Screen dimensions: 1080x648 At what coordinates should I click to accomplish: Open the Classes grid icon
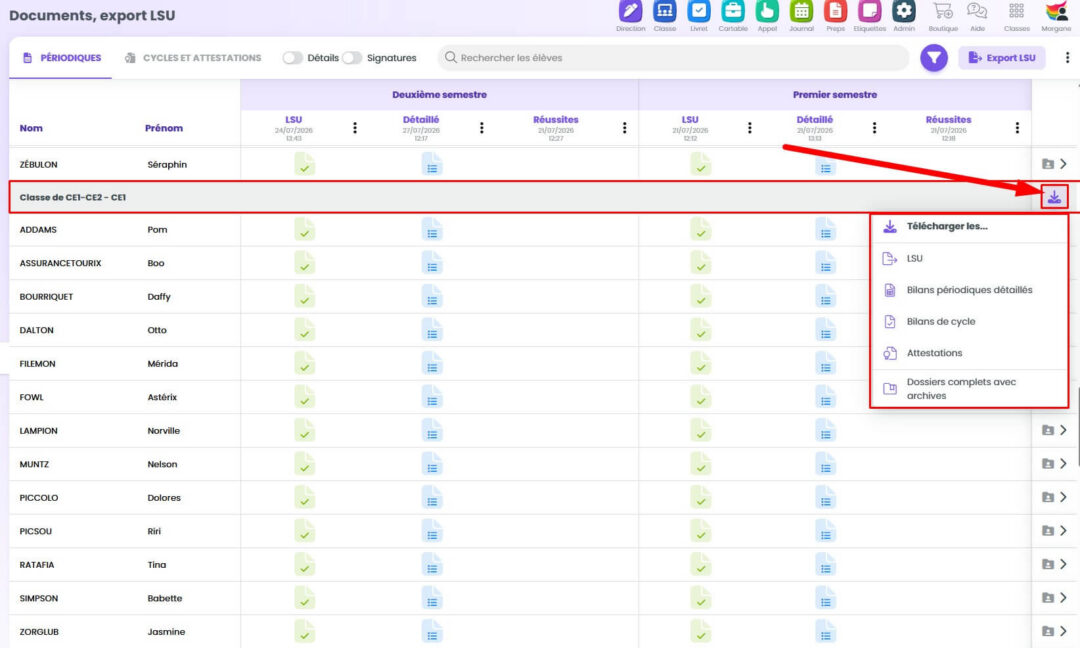coord(1016,11)
